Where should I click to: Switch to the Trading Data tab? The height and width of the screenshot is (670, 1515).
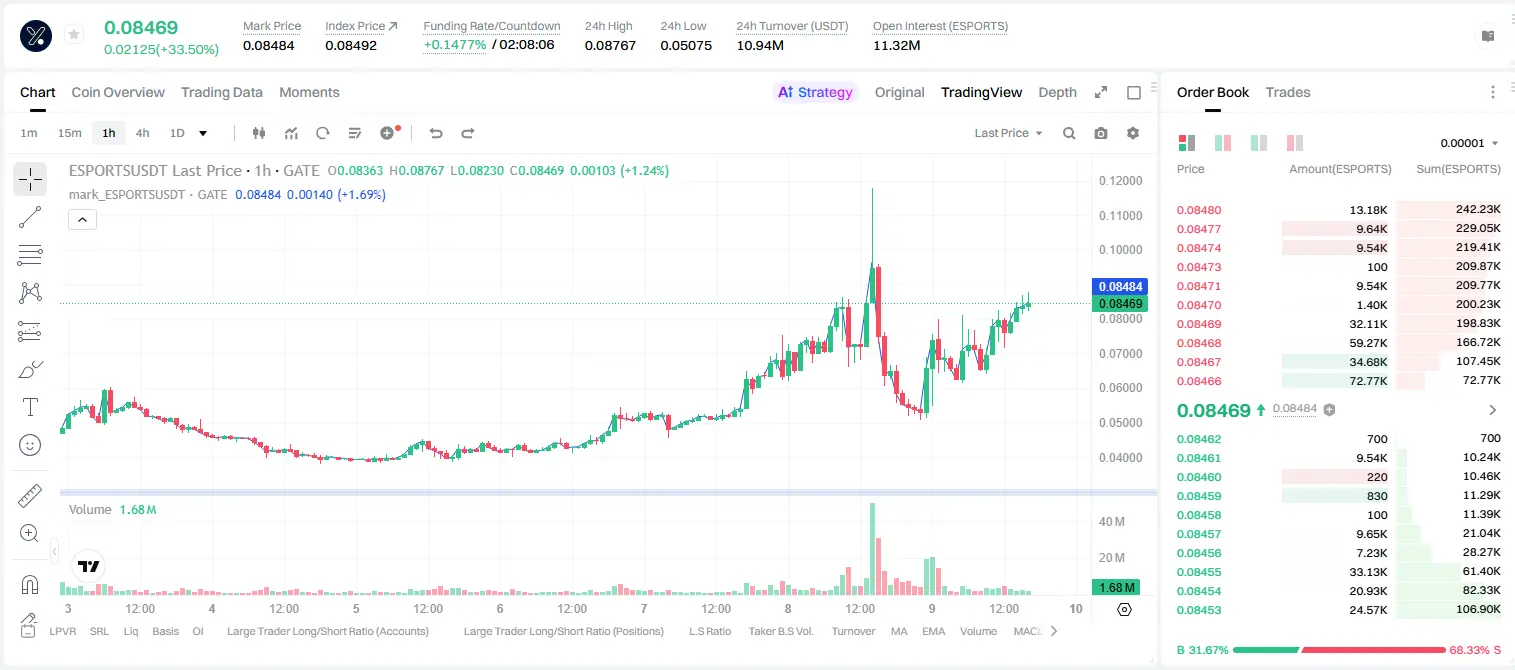(x=222, y=92)
